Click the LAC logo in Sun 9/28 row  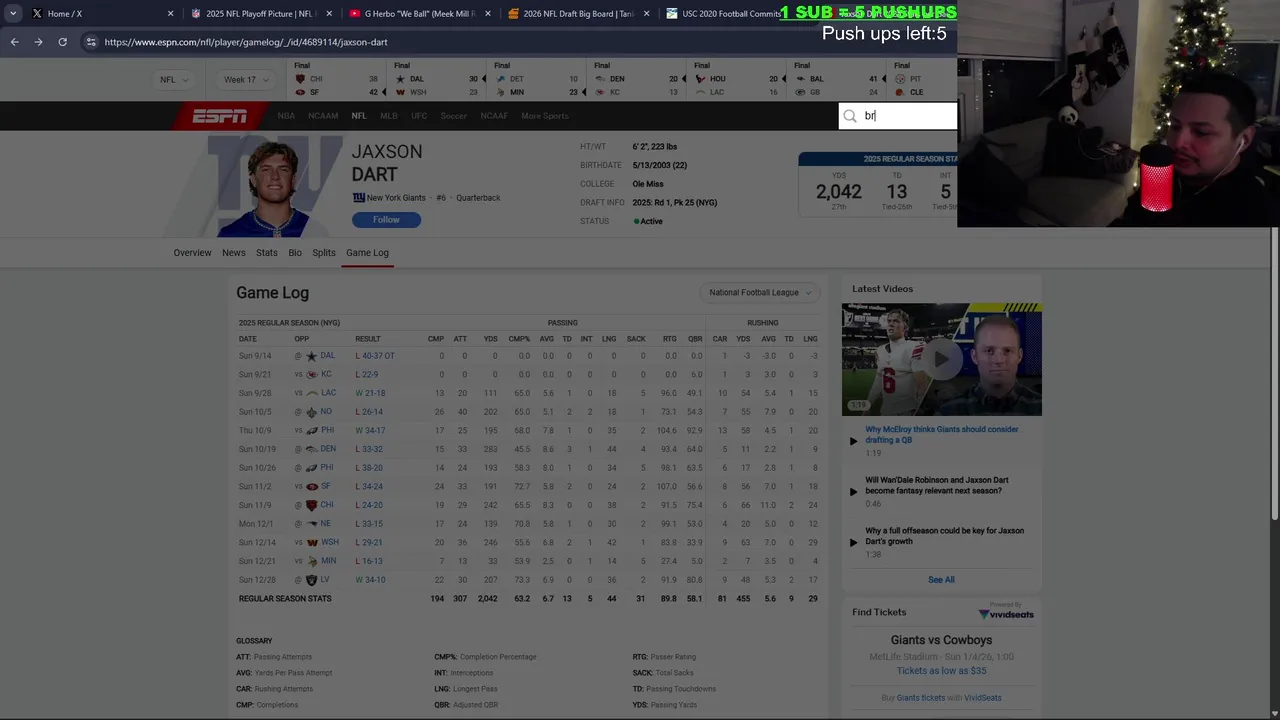point(311,393)
